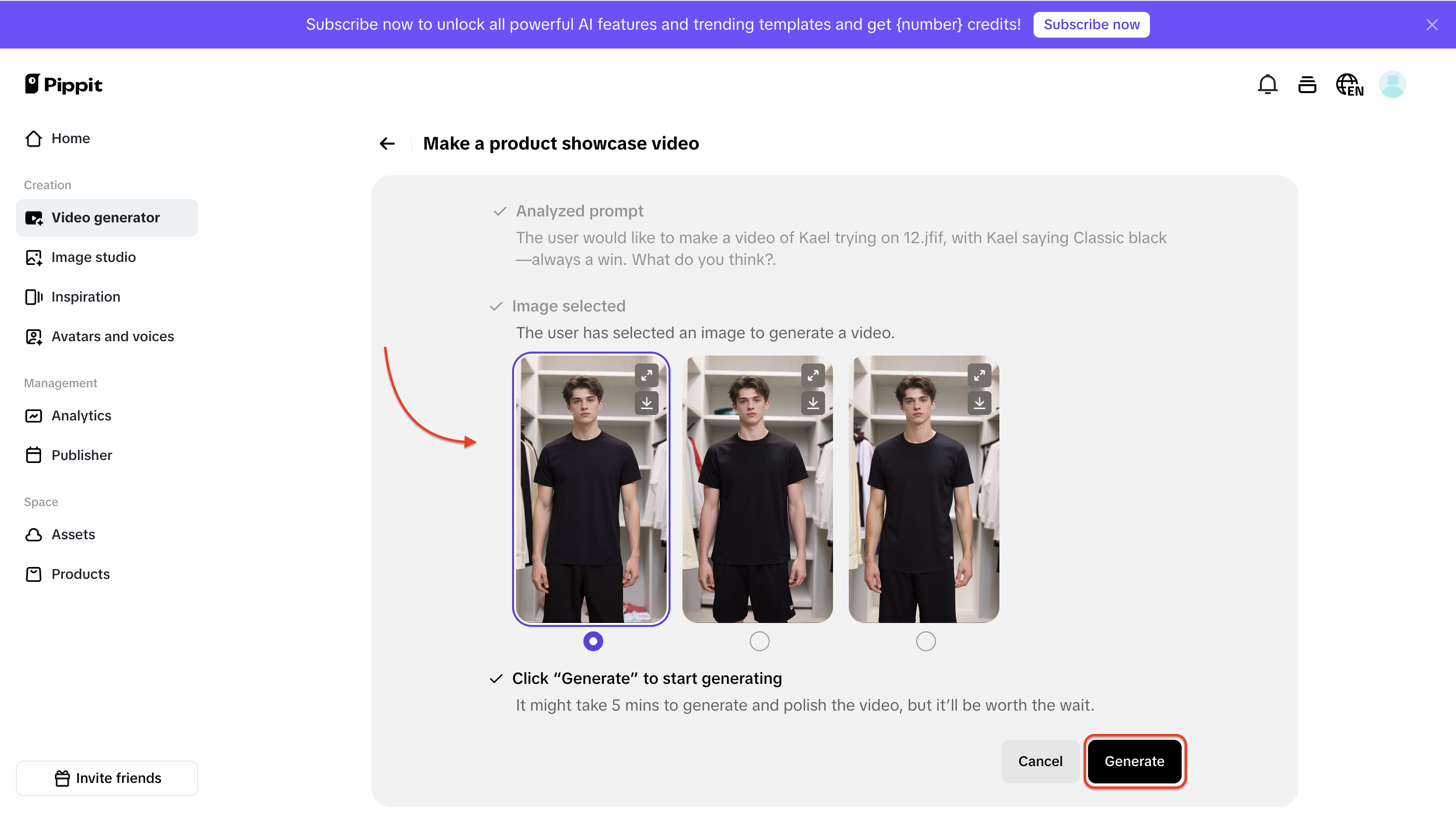The height and width of the screenshot is (824, 1456).
Task: Open the user profile avatar
Action: [x=1392, y=85]
